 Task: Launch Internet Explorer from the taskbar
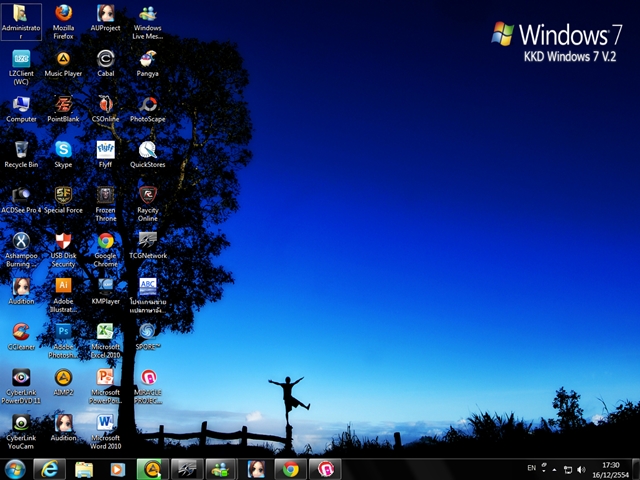[49, 469]
